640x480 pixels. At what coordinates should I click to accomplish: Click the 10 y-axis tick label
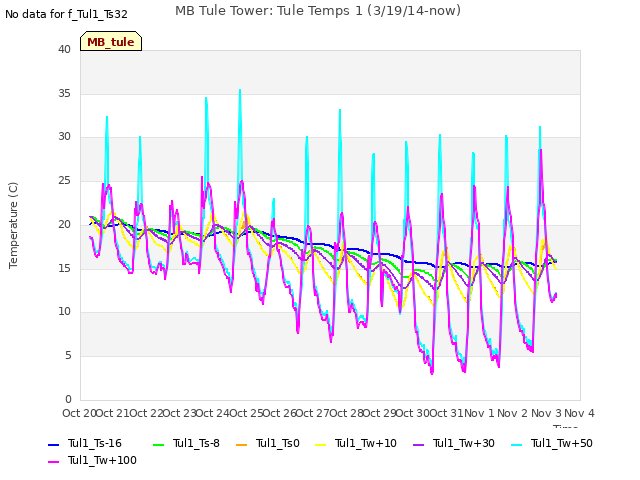click(x=64, y=312)
